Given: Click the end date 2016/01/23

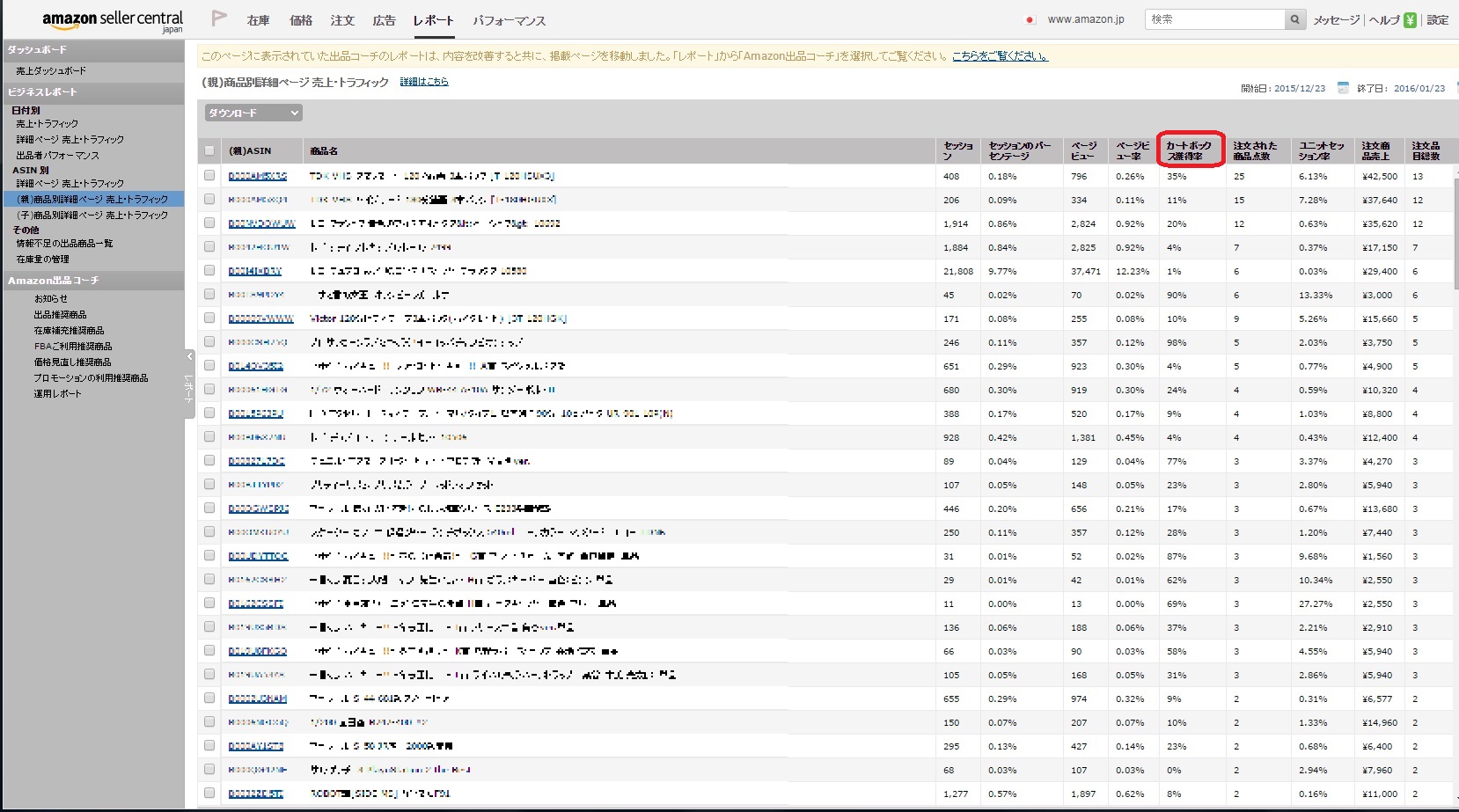Looking at the screenshot, I should click(1419, 89).
